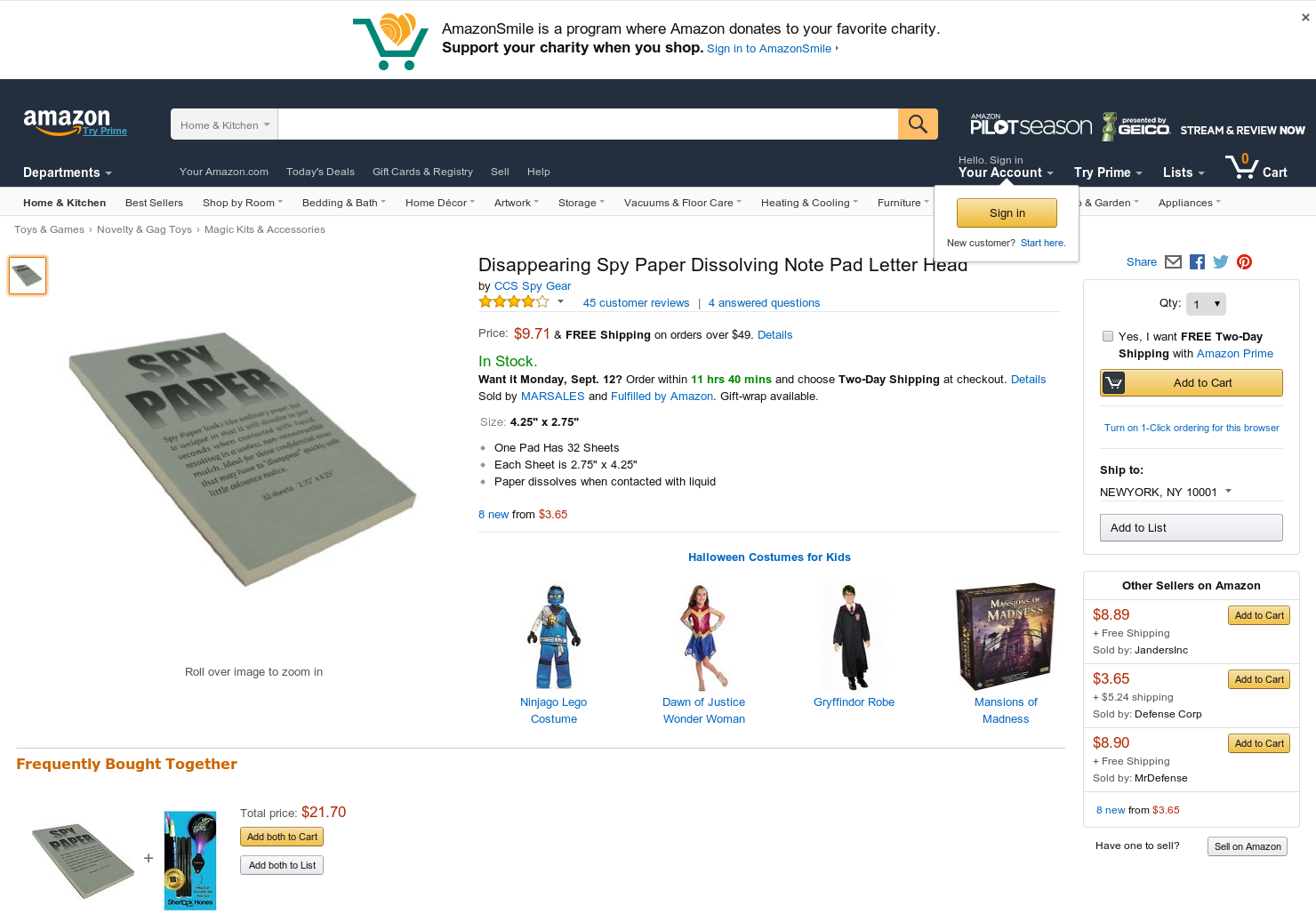Open 45 customer reviews link
Image resolution: width=1316 pixels, height=922 pixels.
(x=636, y=303)
